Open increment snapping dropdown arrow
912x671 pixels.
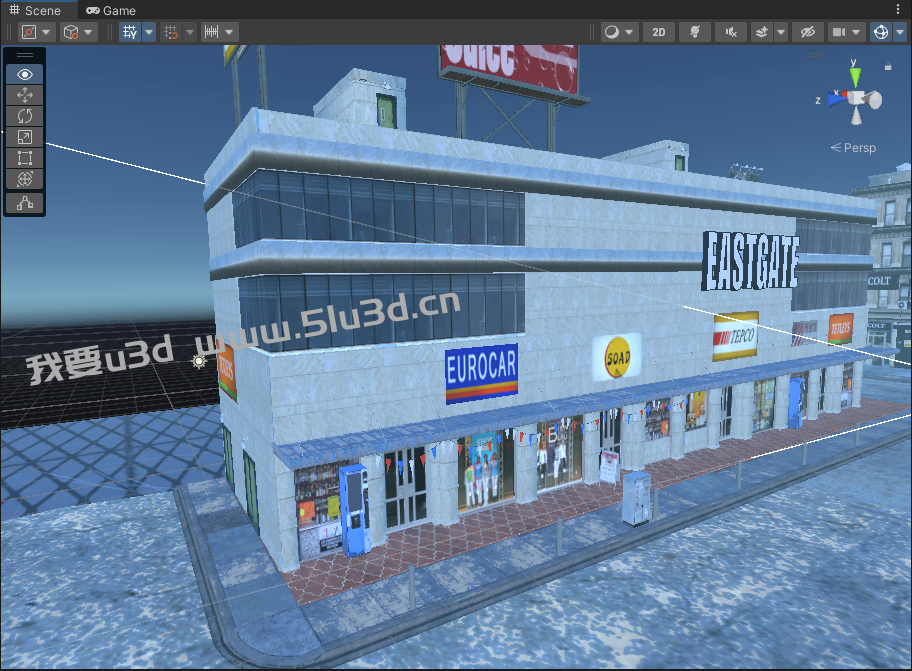click(x=229, y=32)
